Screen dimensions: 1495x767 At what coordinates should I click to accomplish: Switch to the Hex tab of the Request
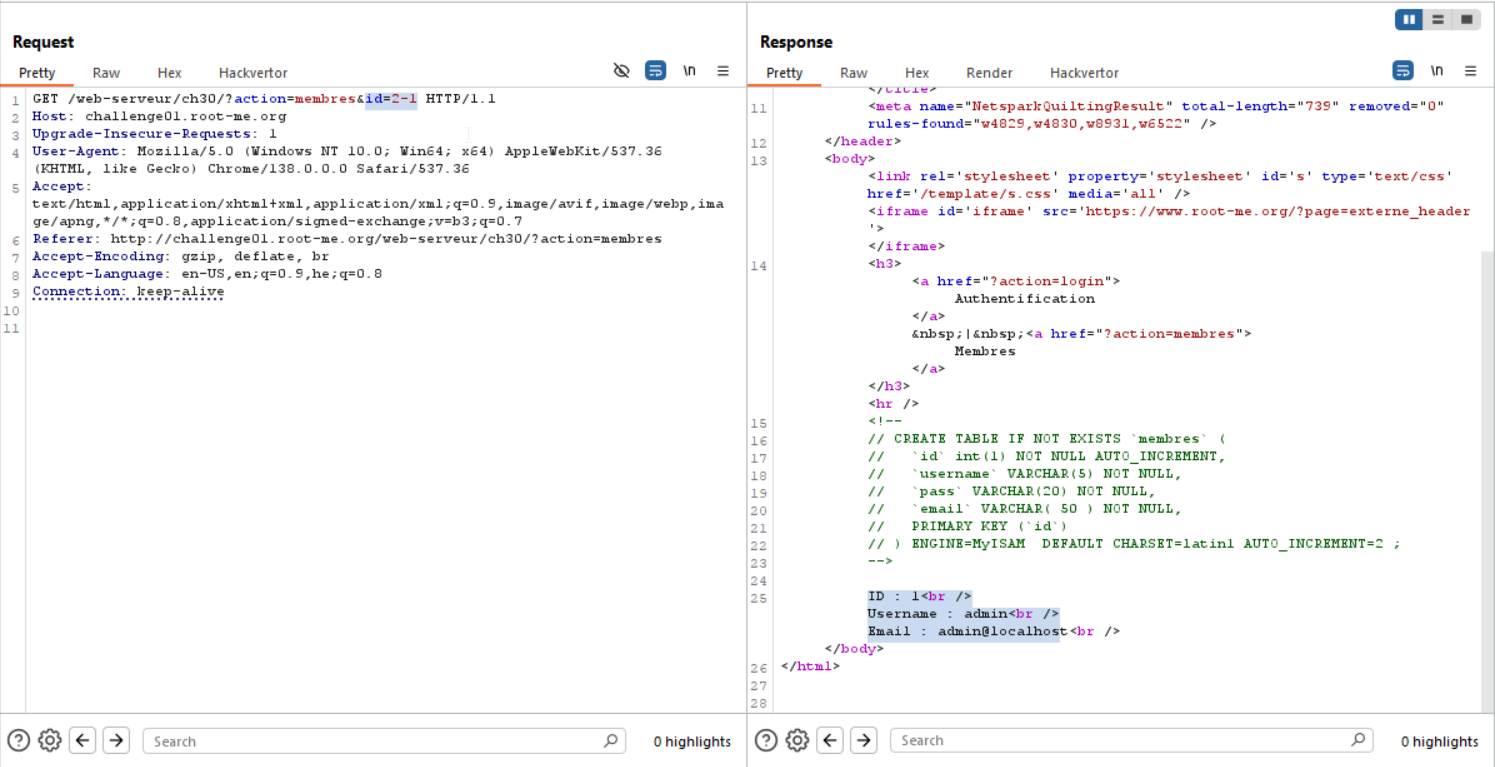[x=169, y=72]
